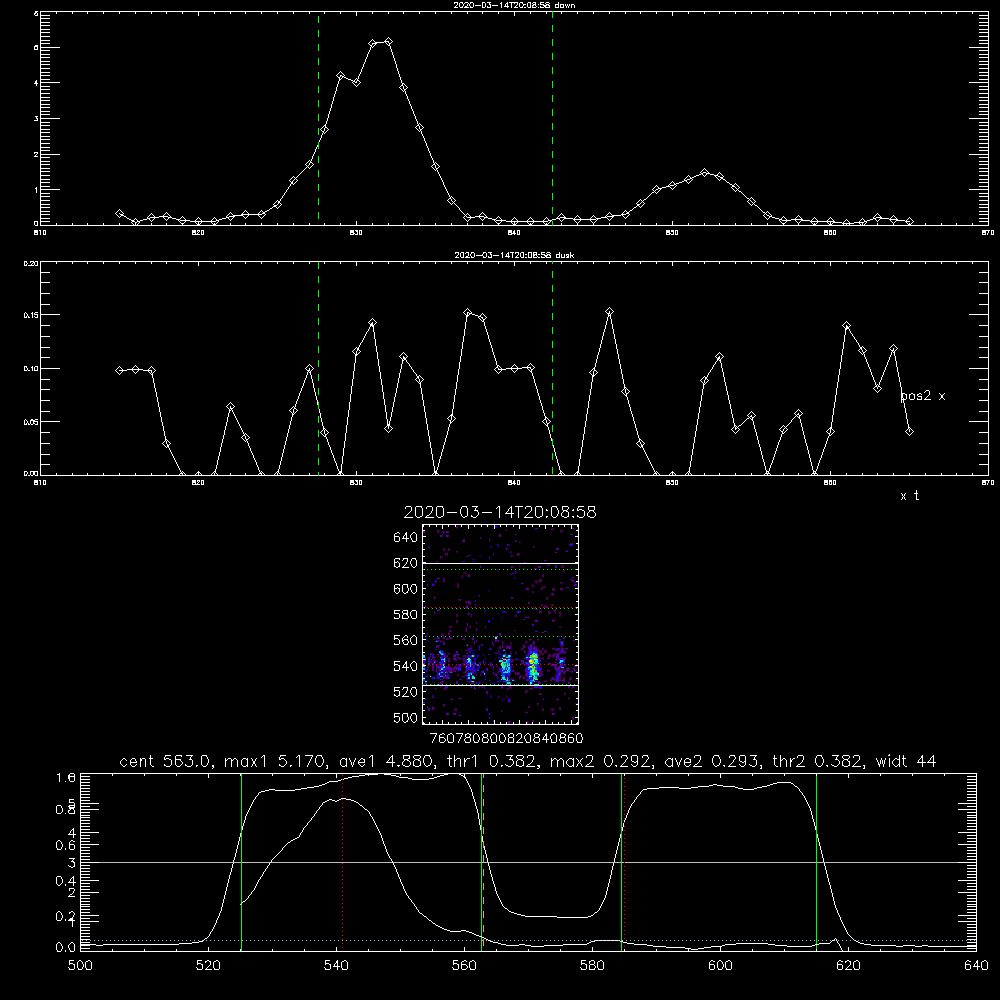The width and height of the screenshot is (1000, 1000).
Task: Click the x-axis label 500 on the bottom plot
Action: pyautogui.click(x=80, y=966)
